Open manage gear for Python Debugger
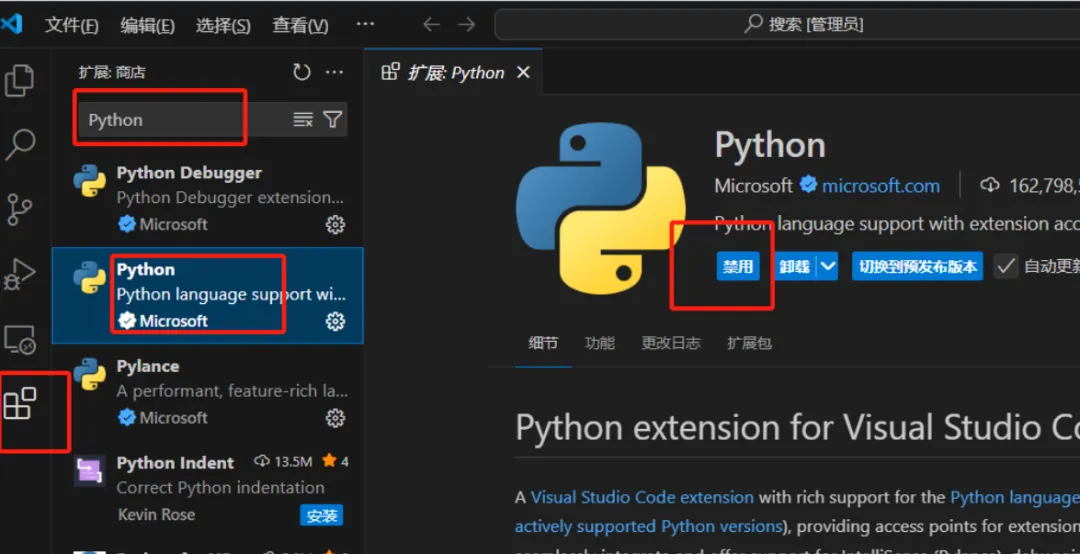The image size is (1080, 554). click(x=335, y=225)
